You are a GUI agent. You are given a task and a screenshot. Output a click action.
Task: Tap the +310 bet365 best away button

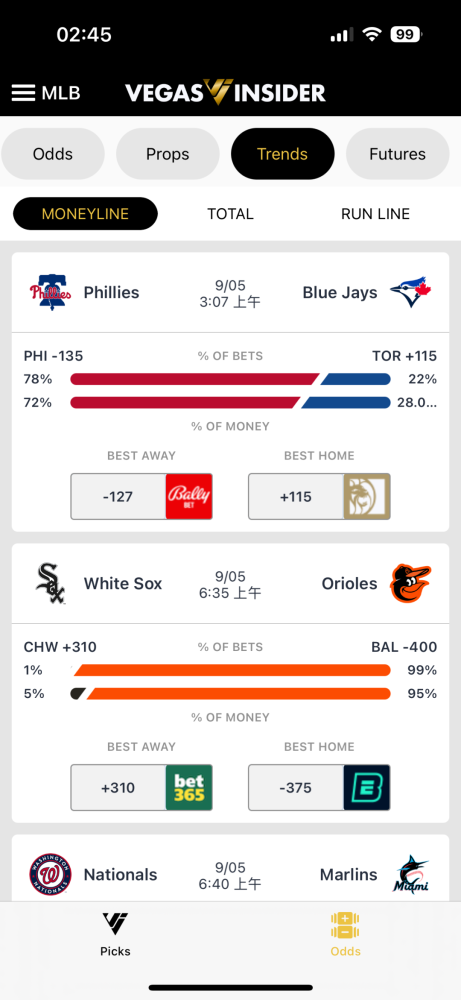pyautogui.click(x=142, y=788)
